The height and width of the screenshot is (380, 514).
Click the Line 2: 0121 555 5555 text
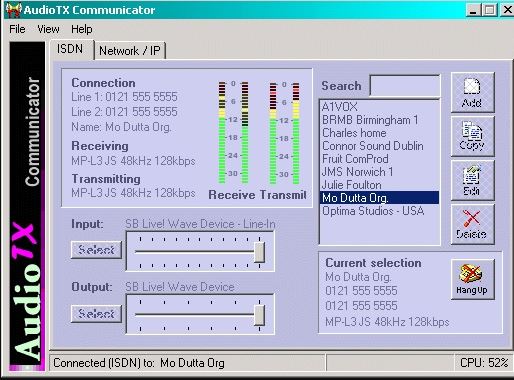[124, 112]
